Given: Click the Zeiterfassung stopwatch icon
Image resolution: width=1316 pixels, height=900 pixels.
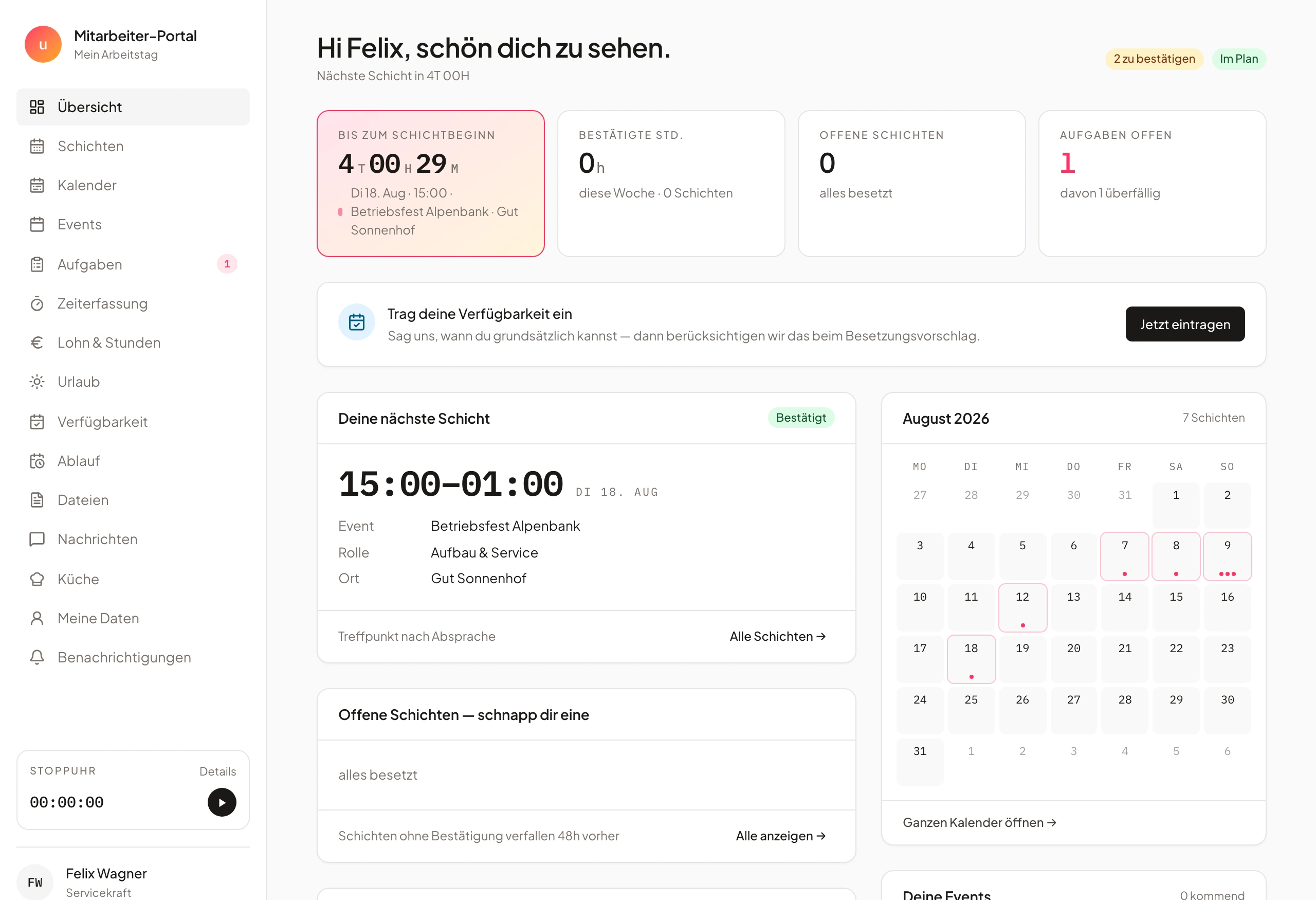Looking at the screenshot, I should coord(37,303).
